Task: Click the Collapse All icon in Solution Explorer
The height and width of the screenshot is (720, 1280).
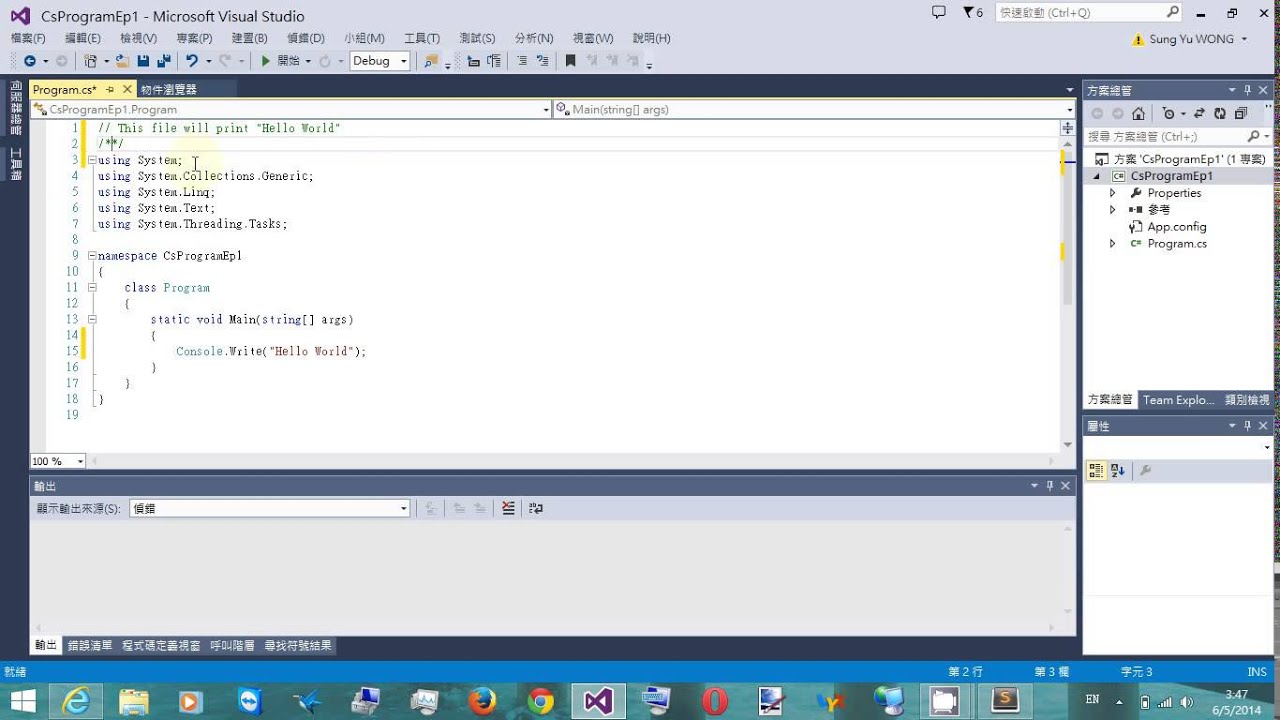Action: (x=1241, y=114)
